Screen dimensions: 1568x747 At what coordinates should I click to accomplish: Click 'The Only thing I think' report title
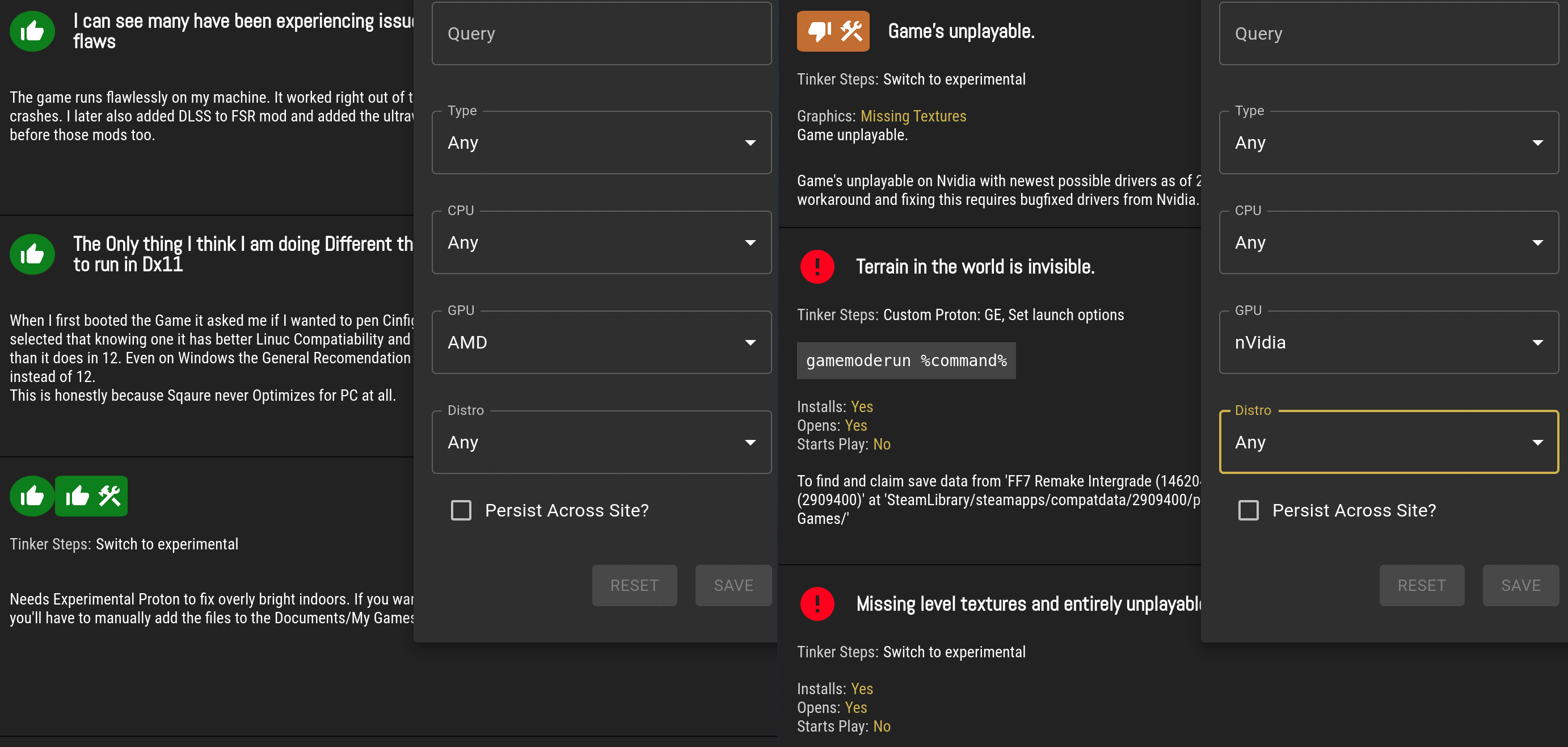243,254
